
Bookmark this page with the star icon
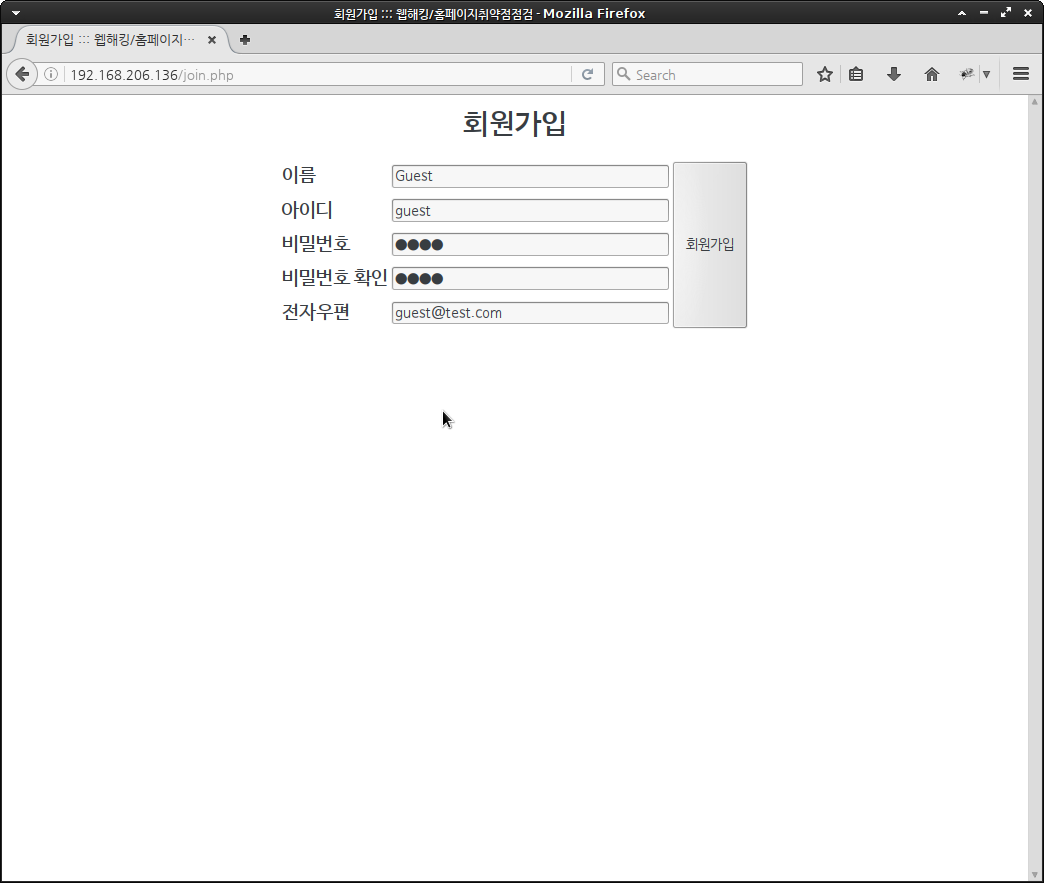tap(825, 75)
